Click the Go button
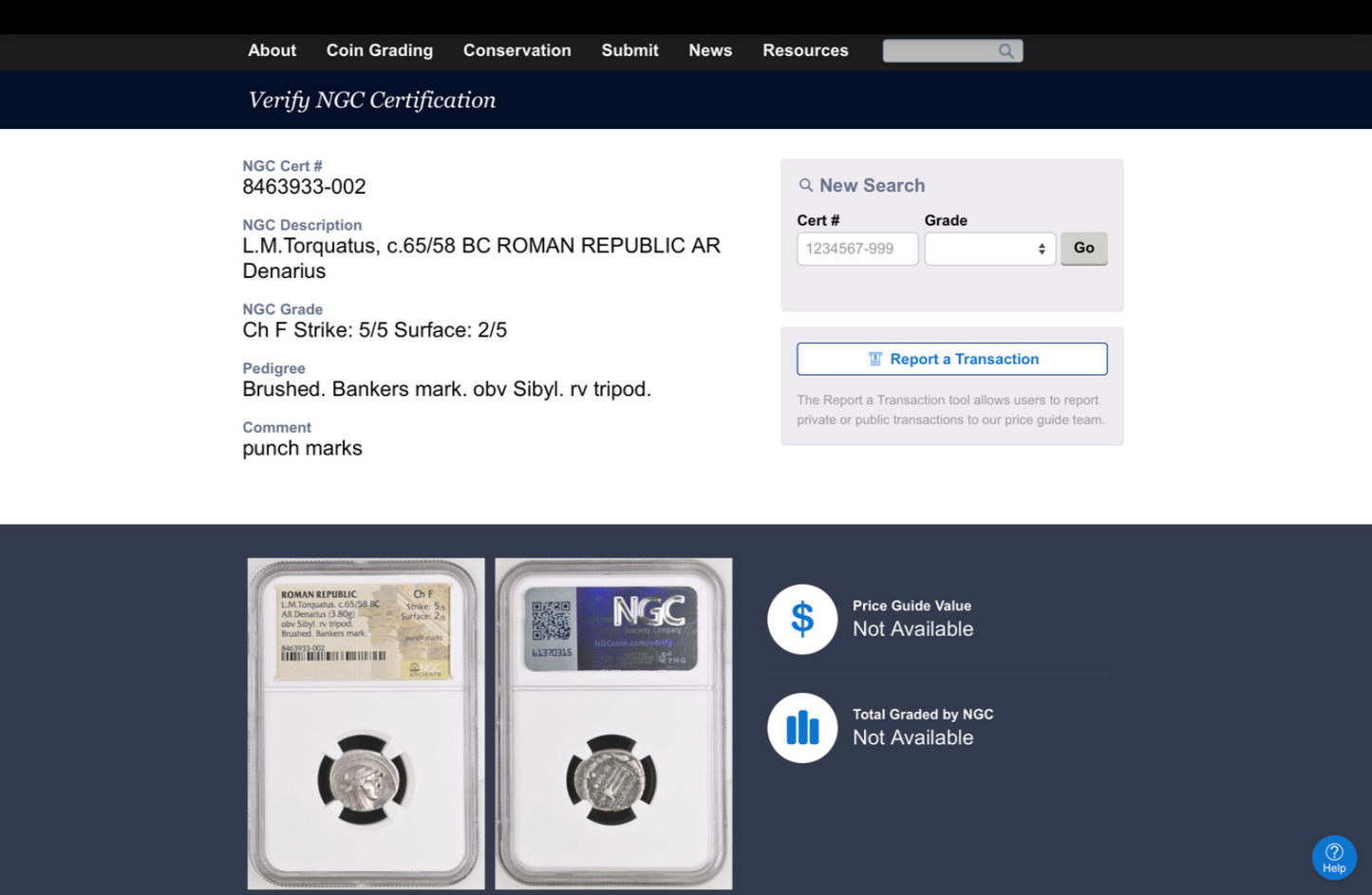Viewport: 1372px width, 895px height. pyautogui.click(x=1084, y=248)
